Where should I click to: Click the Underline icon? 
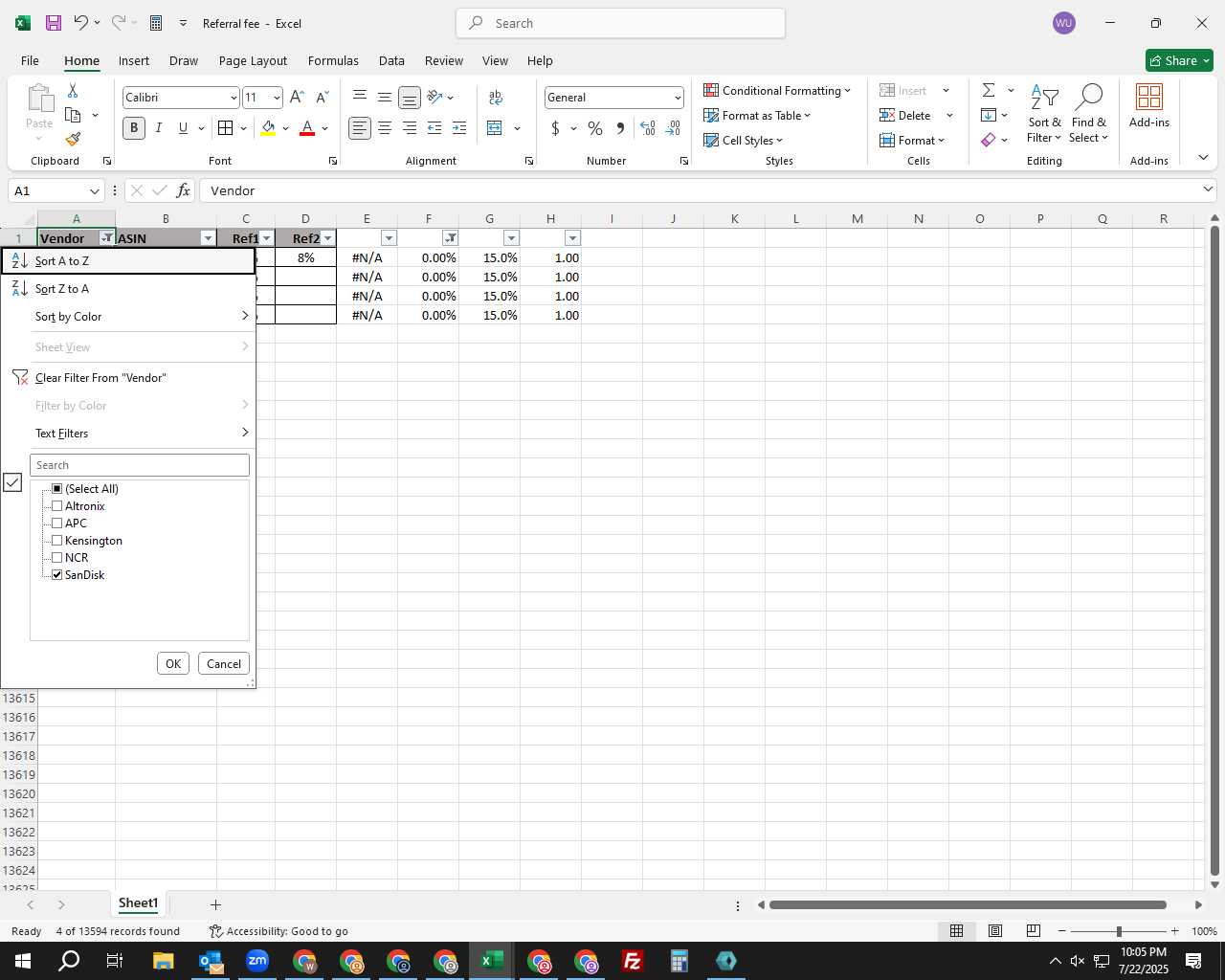[183, 128]
